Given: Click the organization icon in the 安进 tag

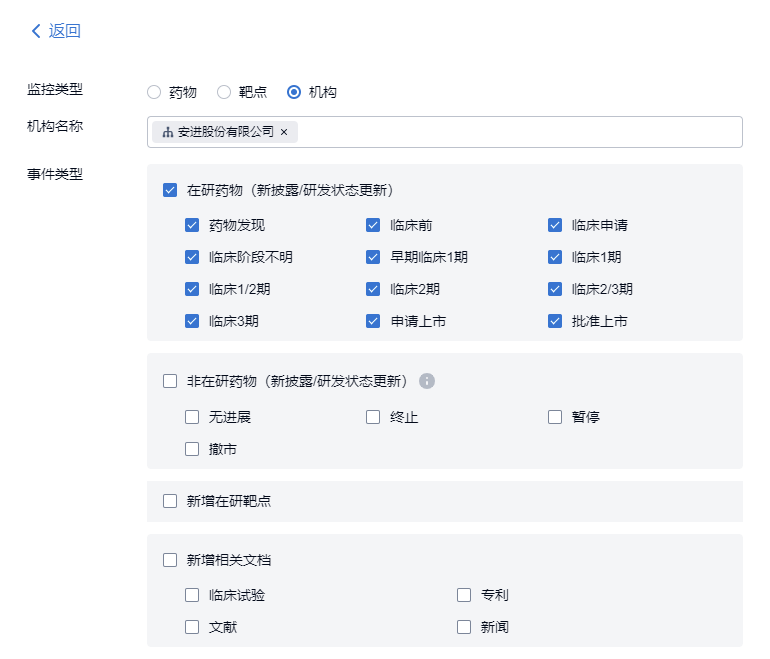Looking at the screenshot, I should [x=167, y=132].
